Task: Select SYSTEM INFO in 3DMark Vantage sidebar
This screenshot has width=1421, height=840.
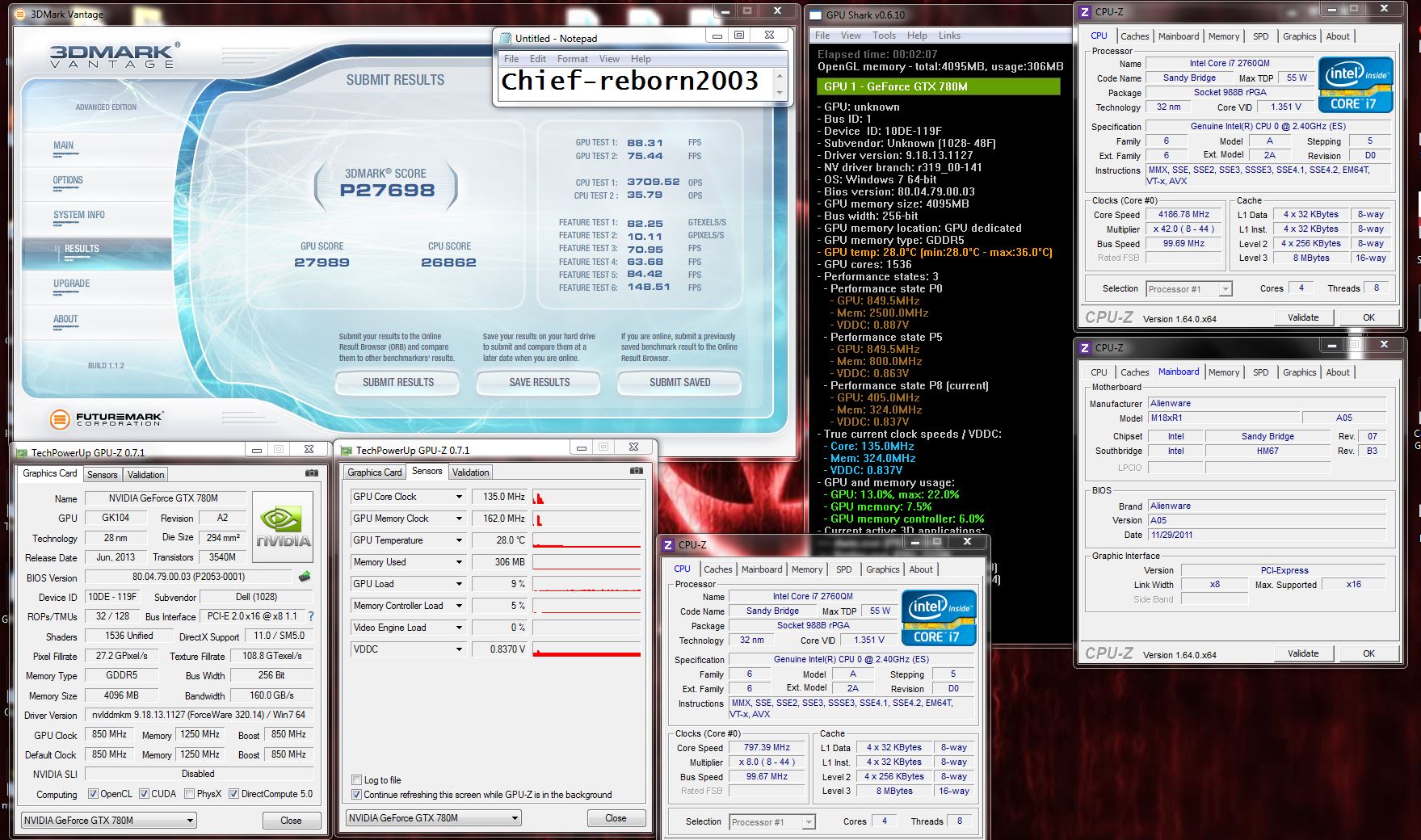Action: click(79, 215)
